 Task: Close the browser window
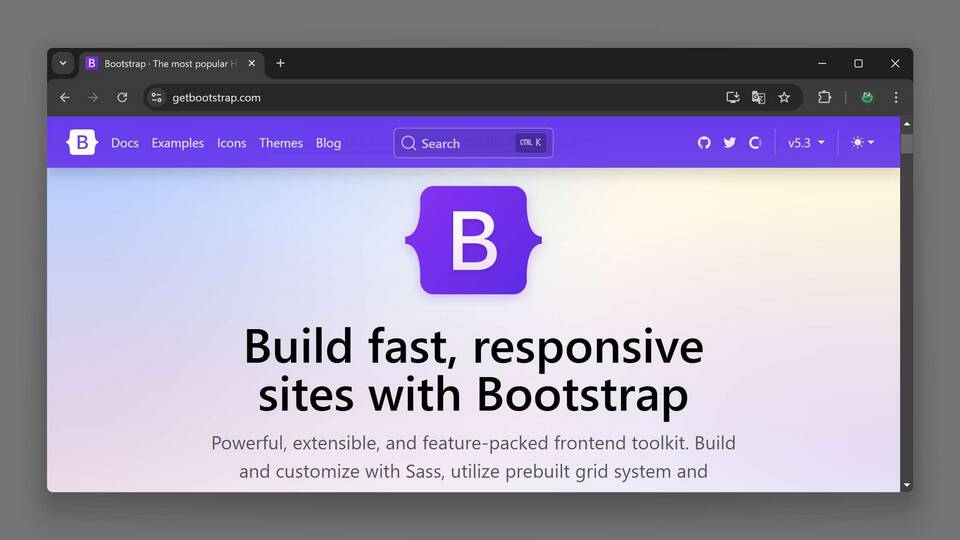[895, 63]
